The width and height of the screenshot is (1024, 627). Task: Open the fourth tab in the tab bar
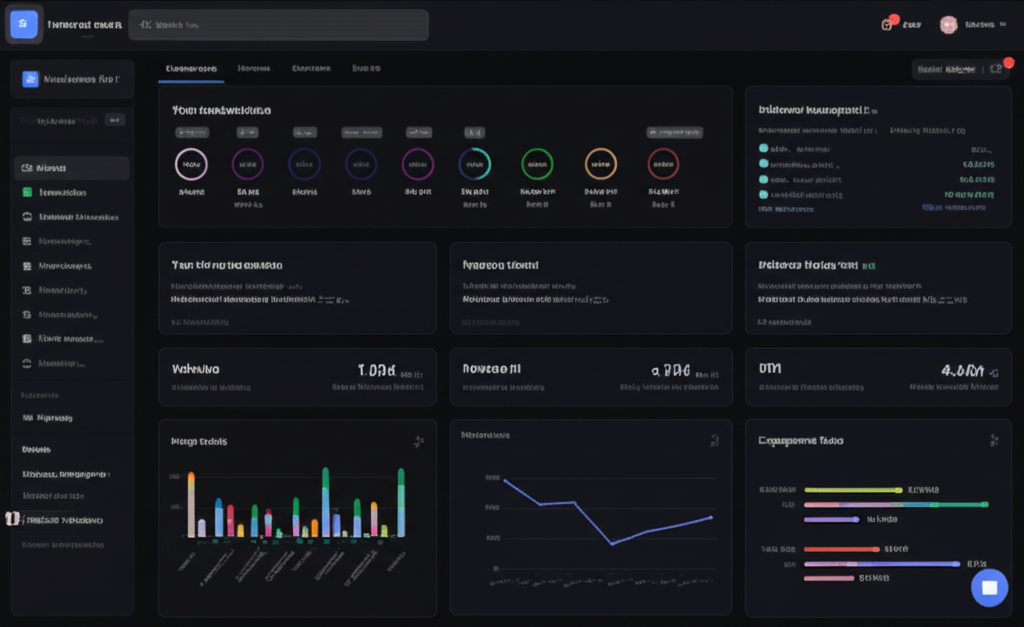[366, 68]
